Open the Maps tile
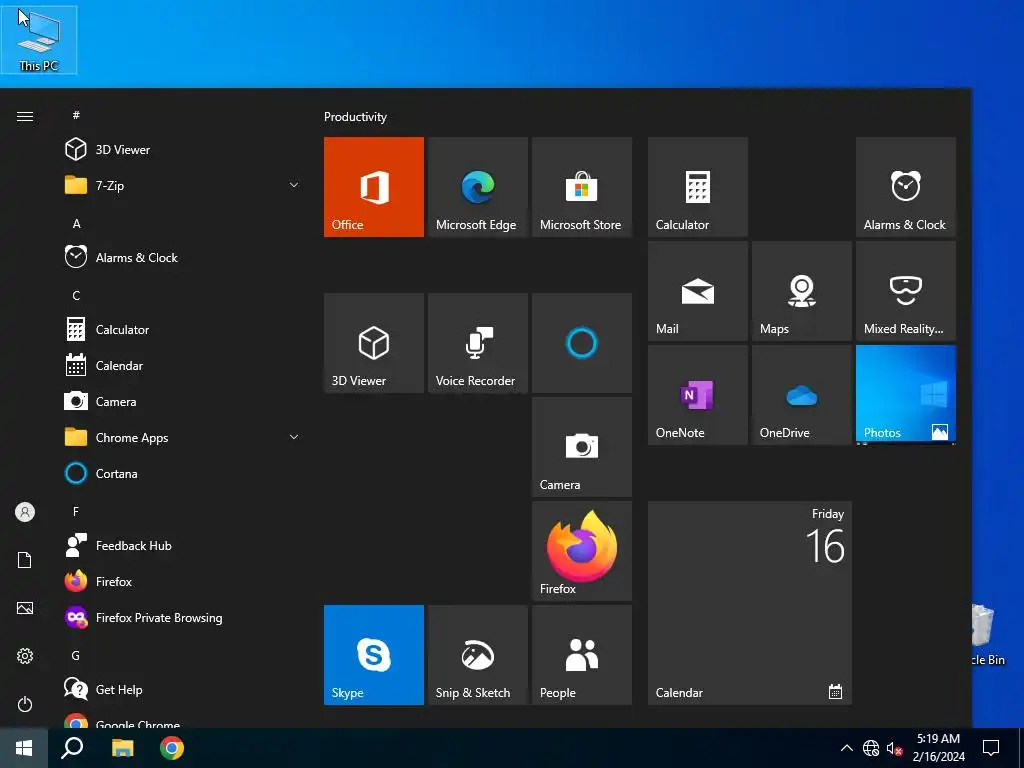1024x768 pixels. (x=802, y=291)
